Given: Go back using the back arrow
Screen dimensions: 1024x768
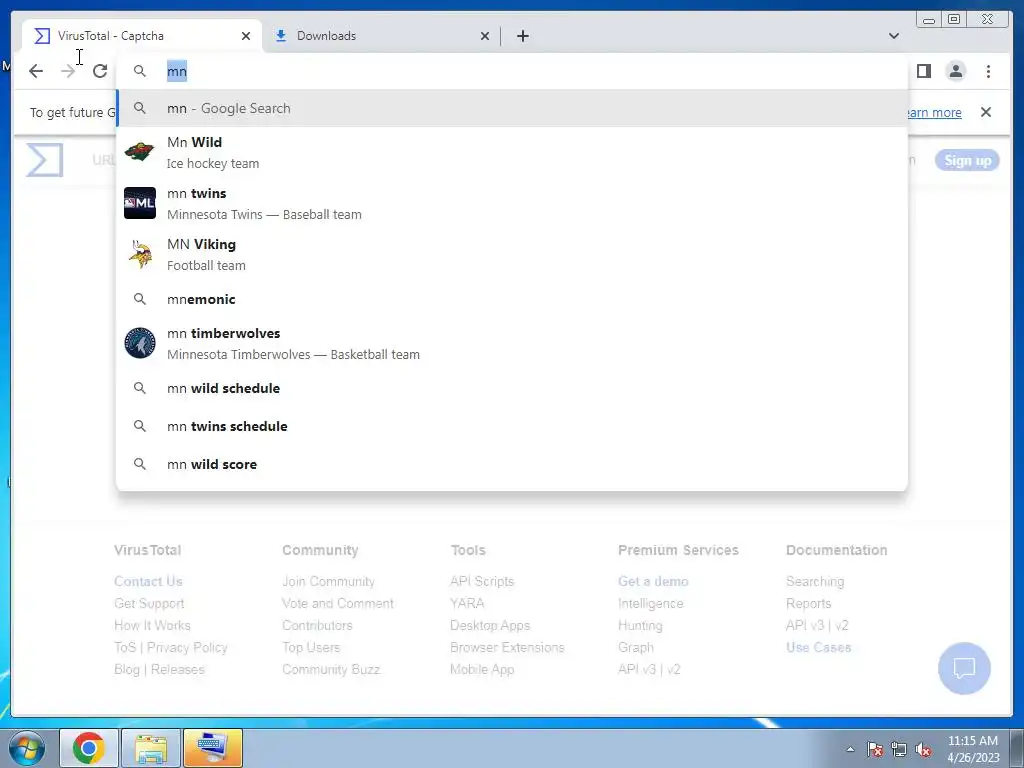Looking at the screenshot, I should click(x=36, y=71).
